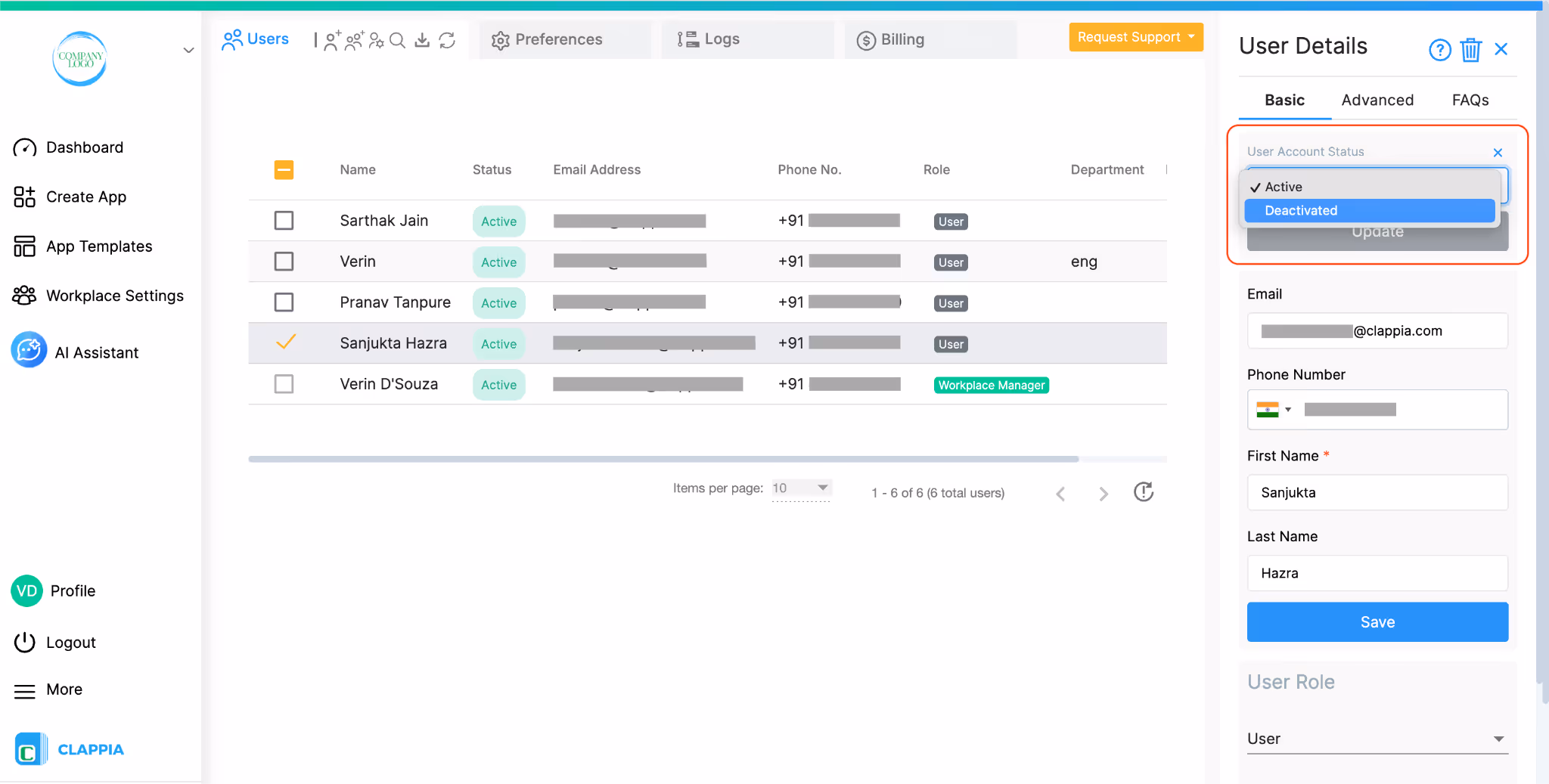
Task: Close the User Details panel
Action: 1501,49
